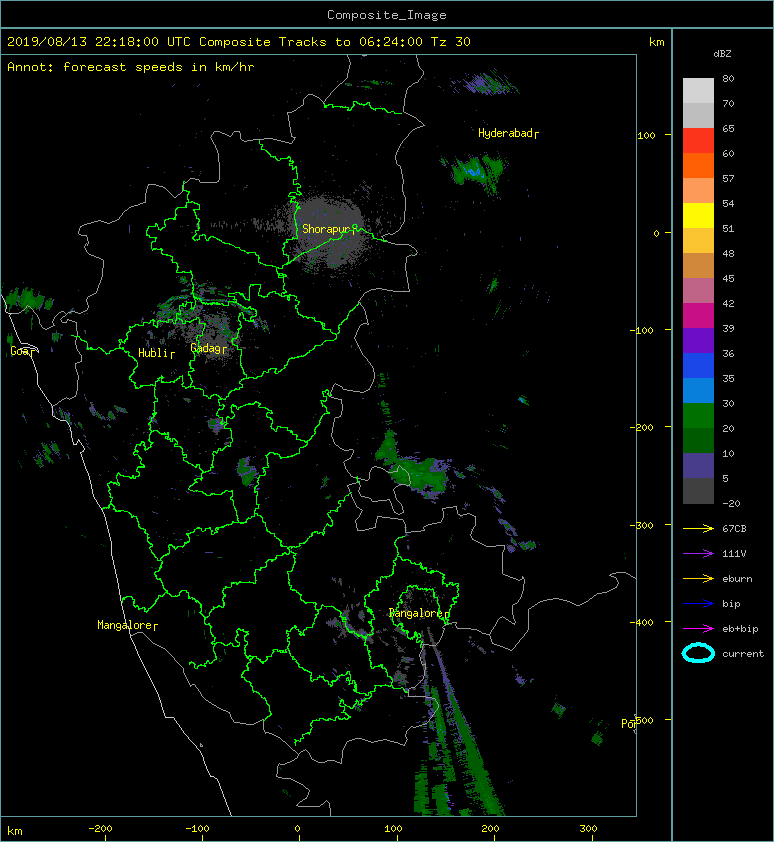Select the 42 dBZ magenta swatch

click(x=698, y=315)
